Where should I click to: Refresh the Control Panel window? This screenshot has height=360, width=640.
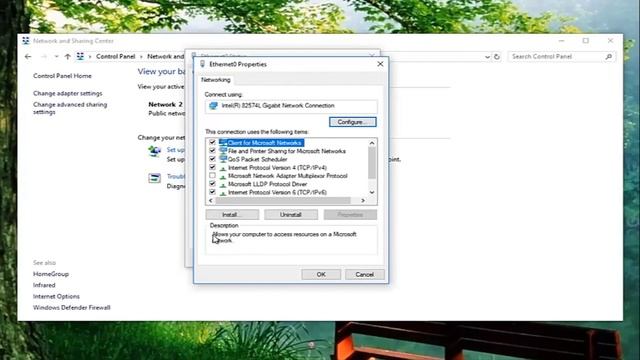(497, 57)
